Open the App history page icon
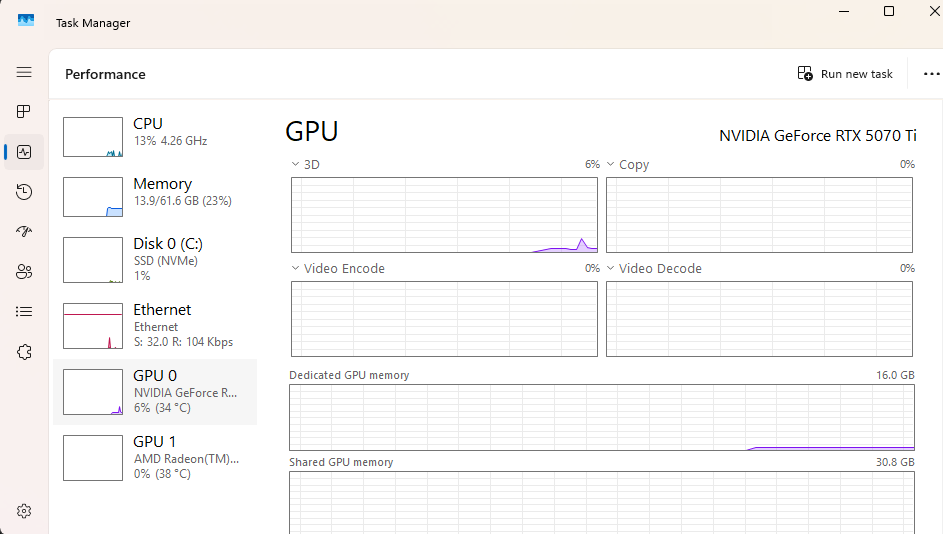Viewport: 943px width, 534px height. pyautogui.click(x=24, y=192)
